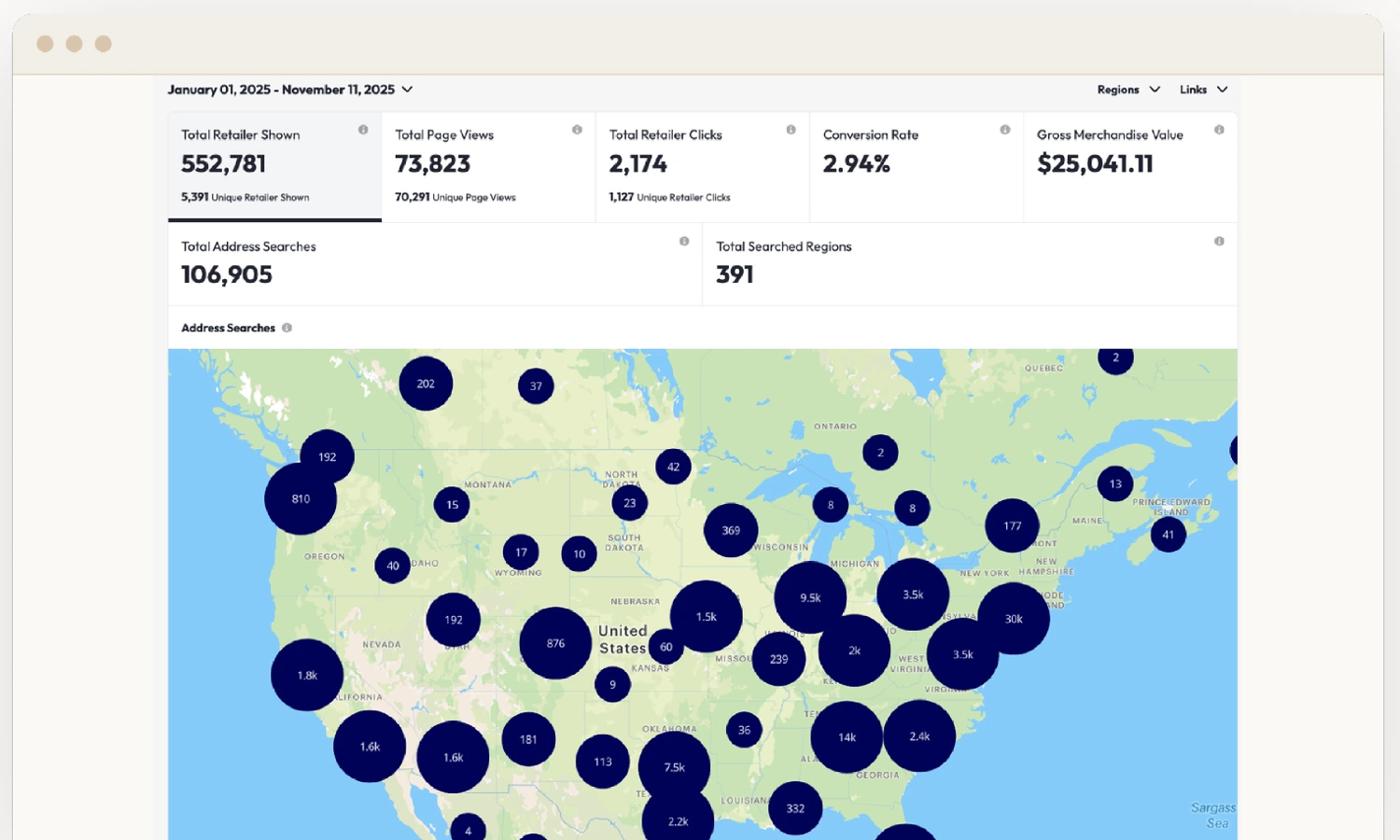This screenshot has height=840, width=1400.
Task: Click the 2.4k map cluster
Action: click(919, 736)
